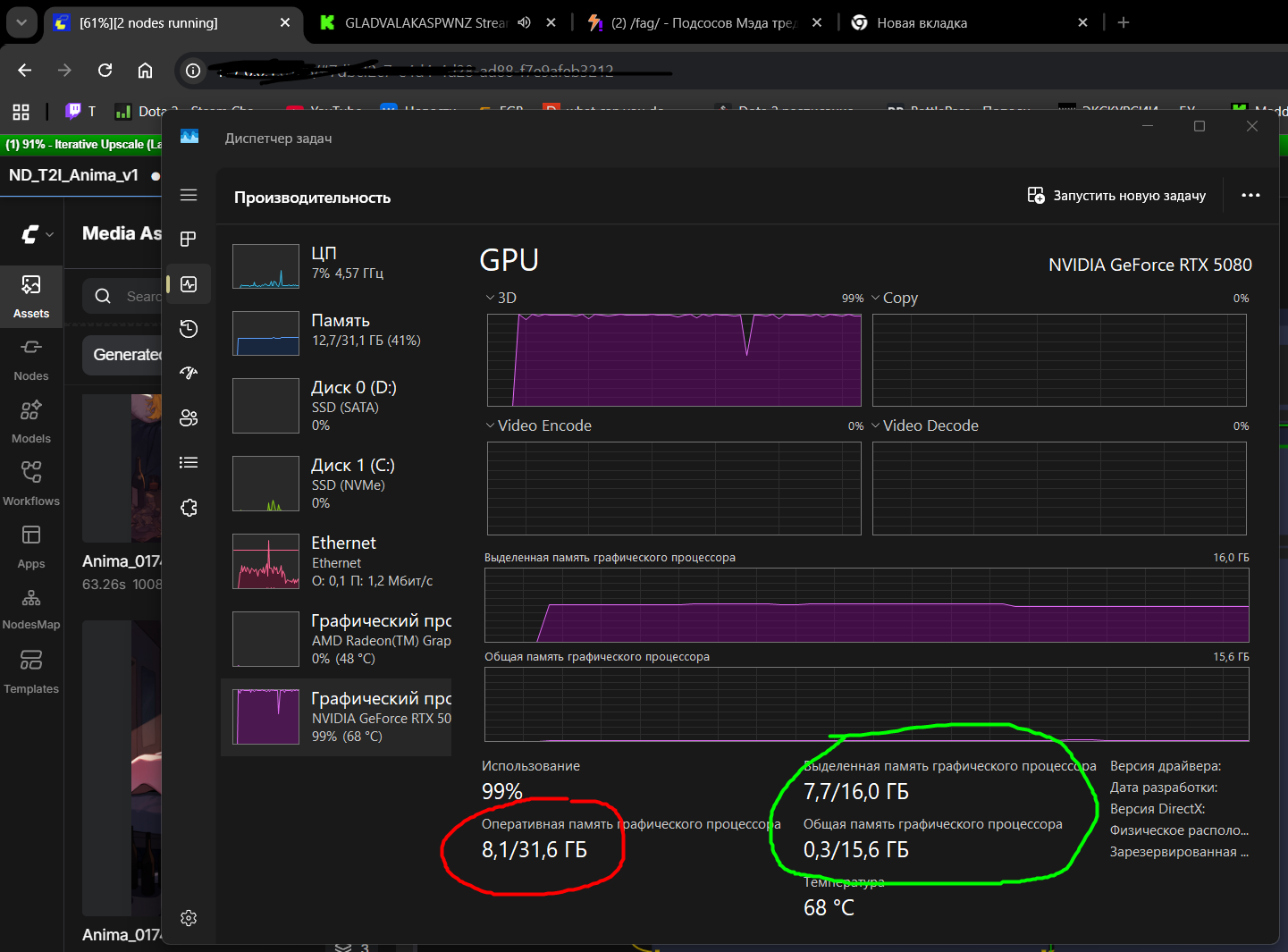Screen dimensions: 1288x952
Task: Select Память in performance list
Action: tap(336, 333)
